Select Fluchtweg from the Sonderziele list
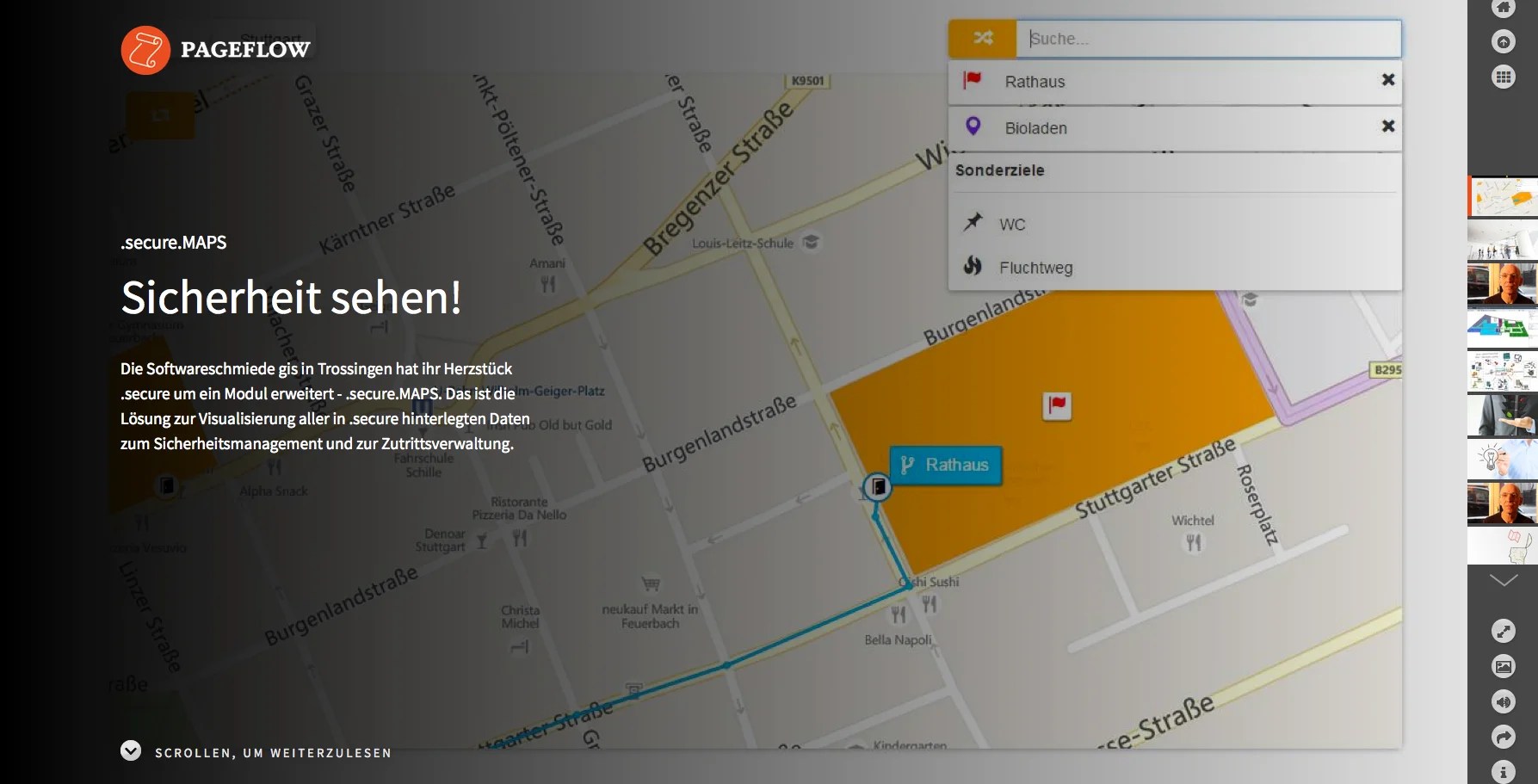 pyautogui.click(x=1035, y=267)
